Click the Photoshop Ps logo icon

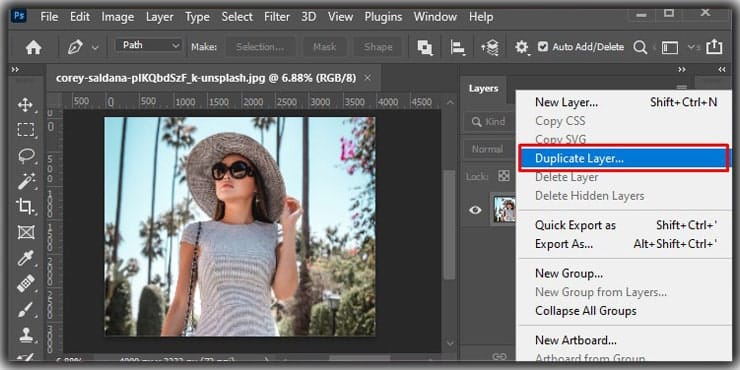(x=18, y=16)
